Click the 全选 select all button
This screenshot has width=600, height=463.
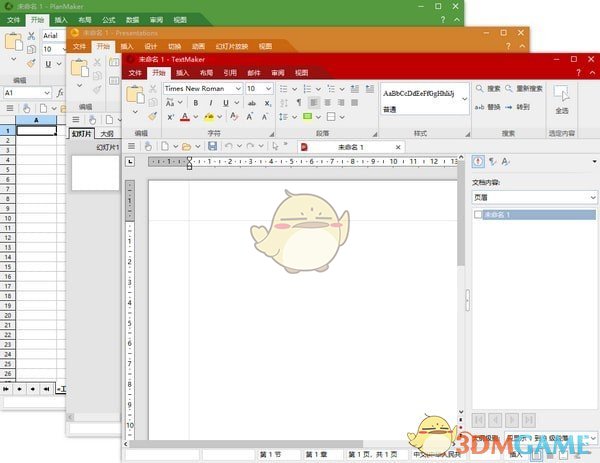[561, 99]
